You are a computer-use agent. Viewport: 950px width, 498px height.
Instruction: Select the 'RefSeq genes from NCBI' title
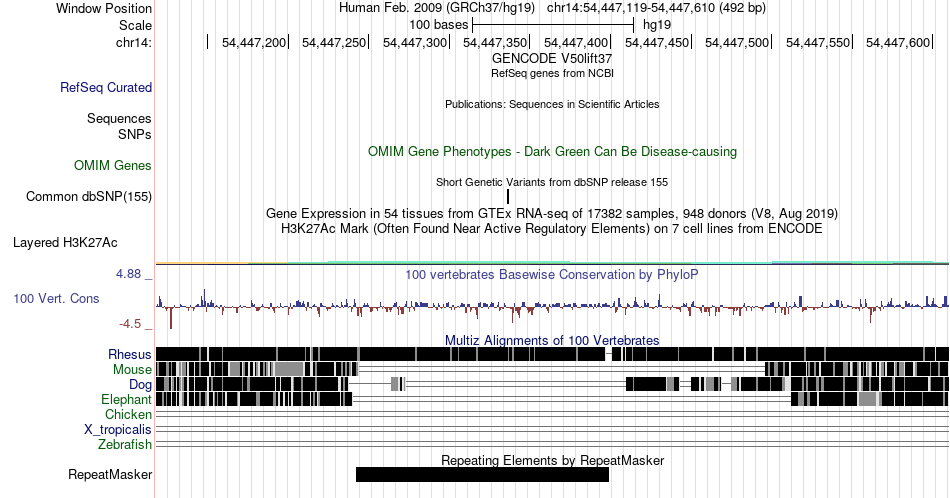click(x=552, y=73)
